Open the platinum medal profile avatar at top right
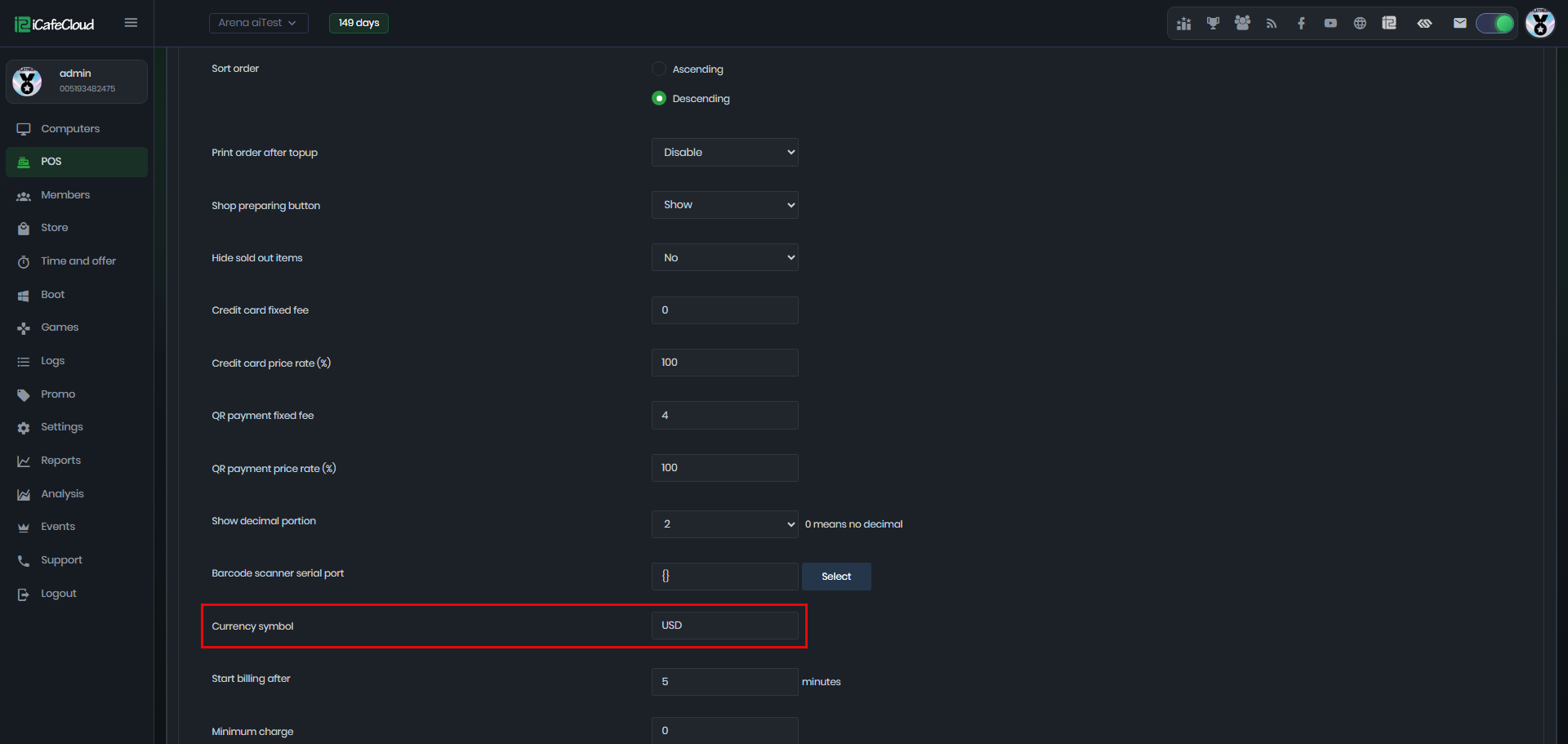The width and height of the screenshot is (1568, 744). point(1540,23)
